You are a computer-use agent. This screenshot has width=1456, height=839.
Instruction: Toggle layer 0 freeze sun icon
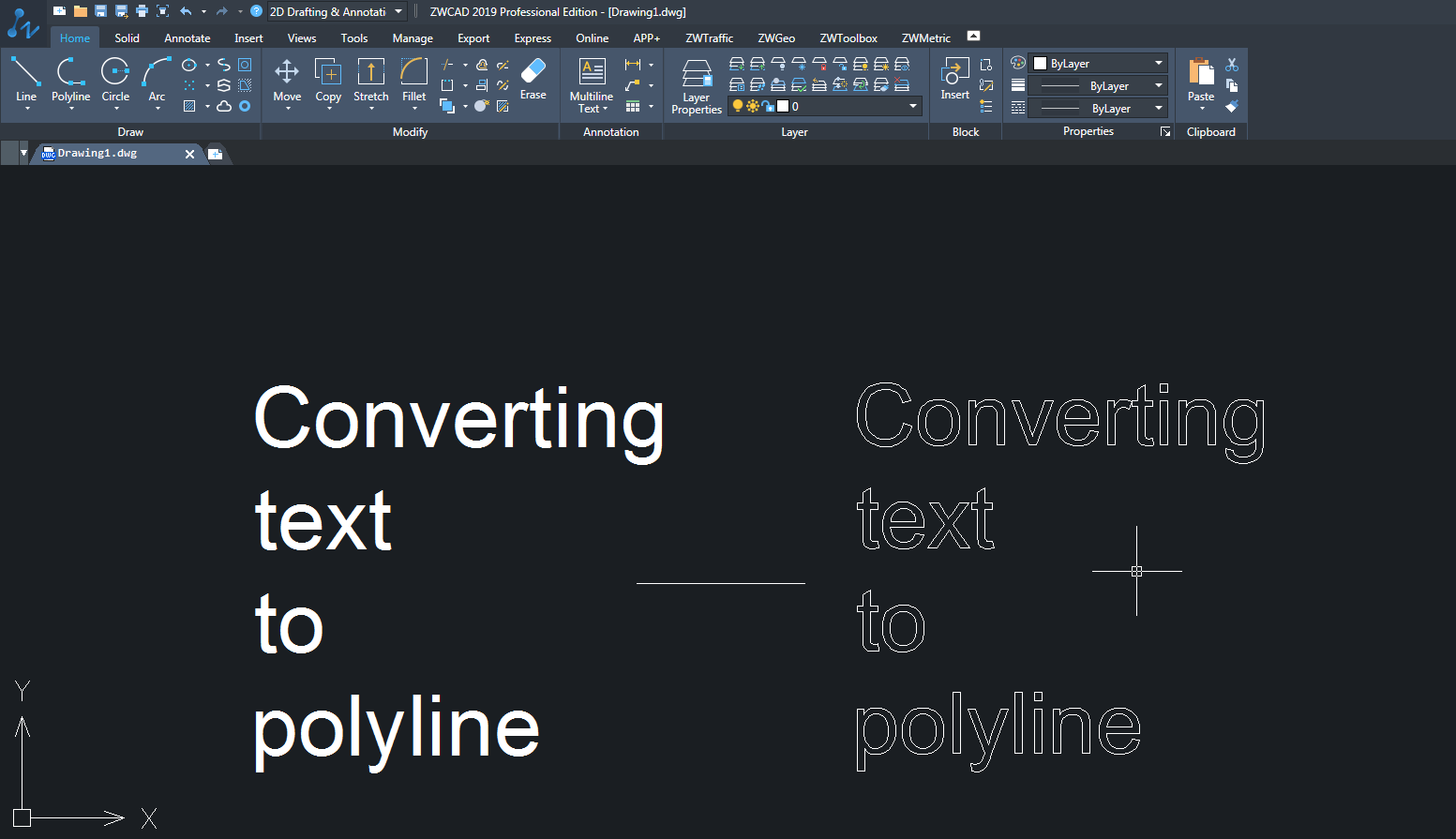(752, 106)
